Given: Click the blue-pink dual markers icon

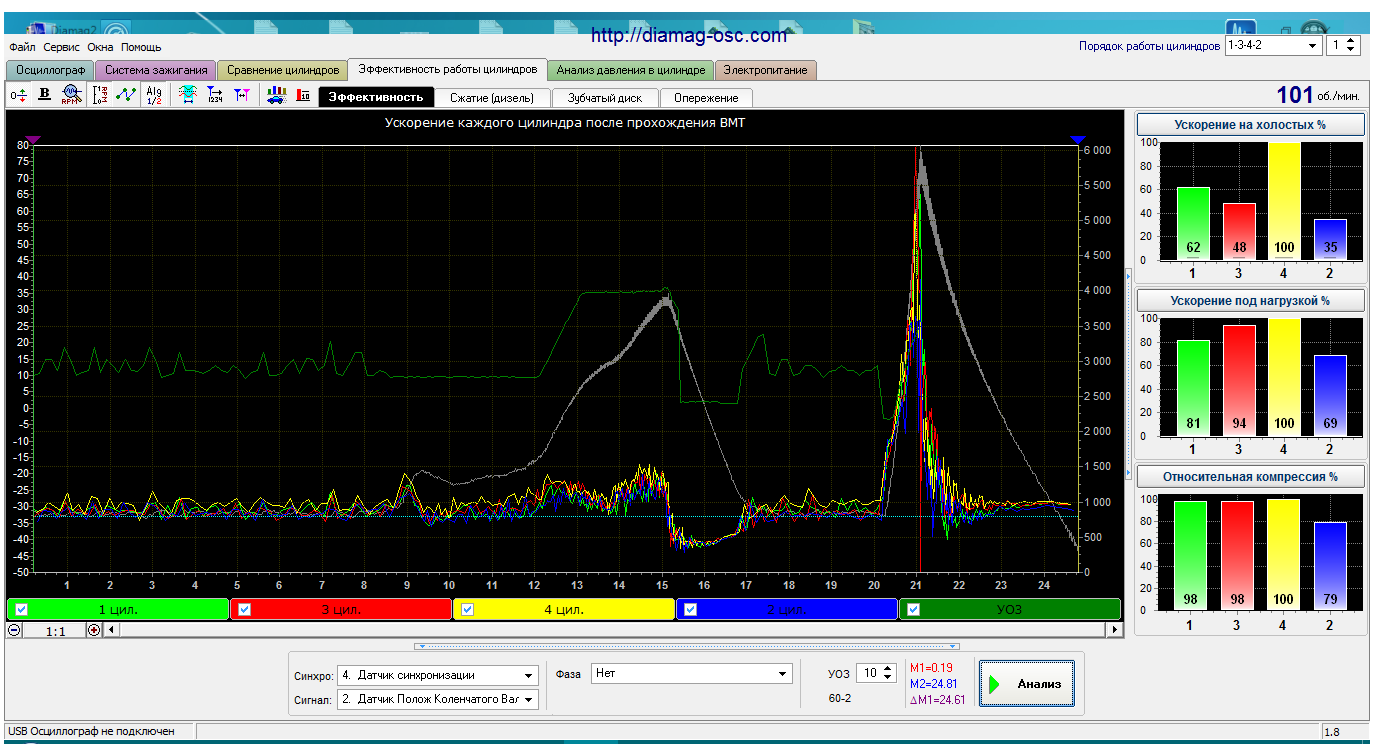Looking at the screenshot, I should tap(241, 94).
